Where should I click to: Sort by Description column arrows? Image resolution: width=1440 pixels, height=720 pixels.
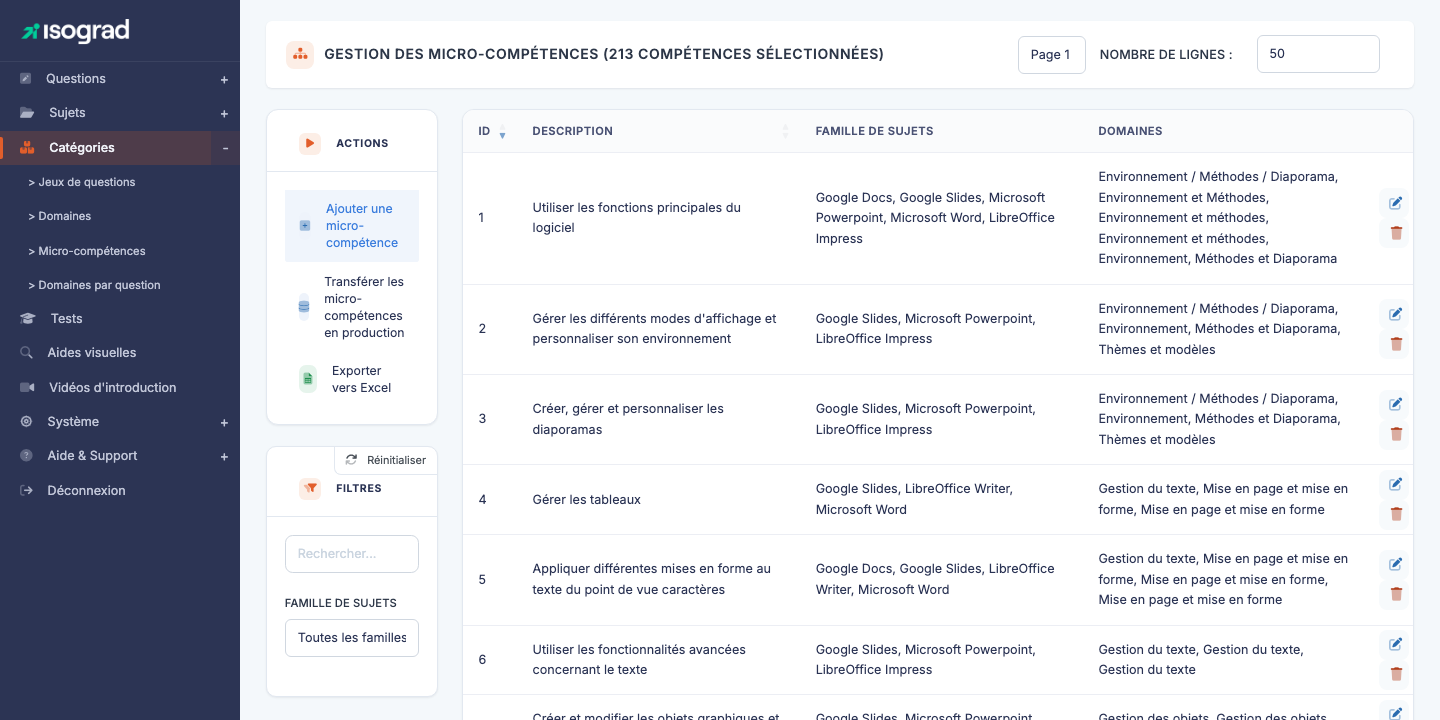(785, 131)
